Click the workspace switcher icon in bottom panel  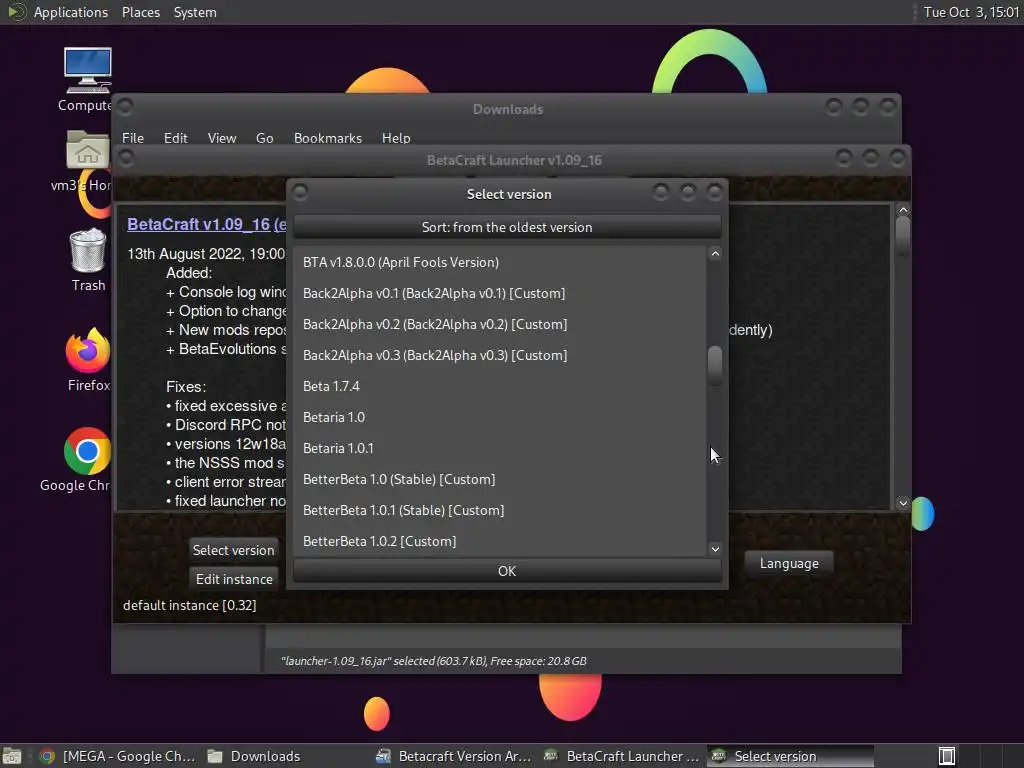click(x=946, y=756)
